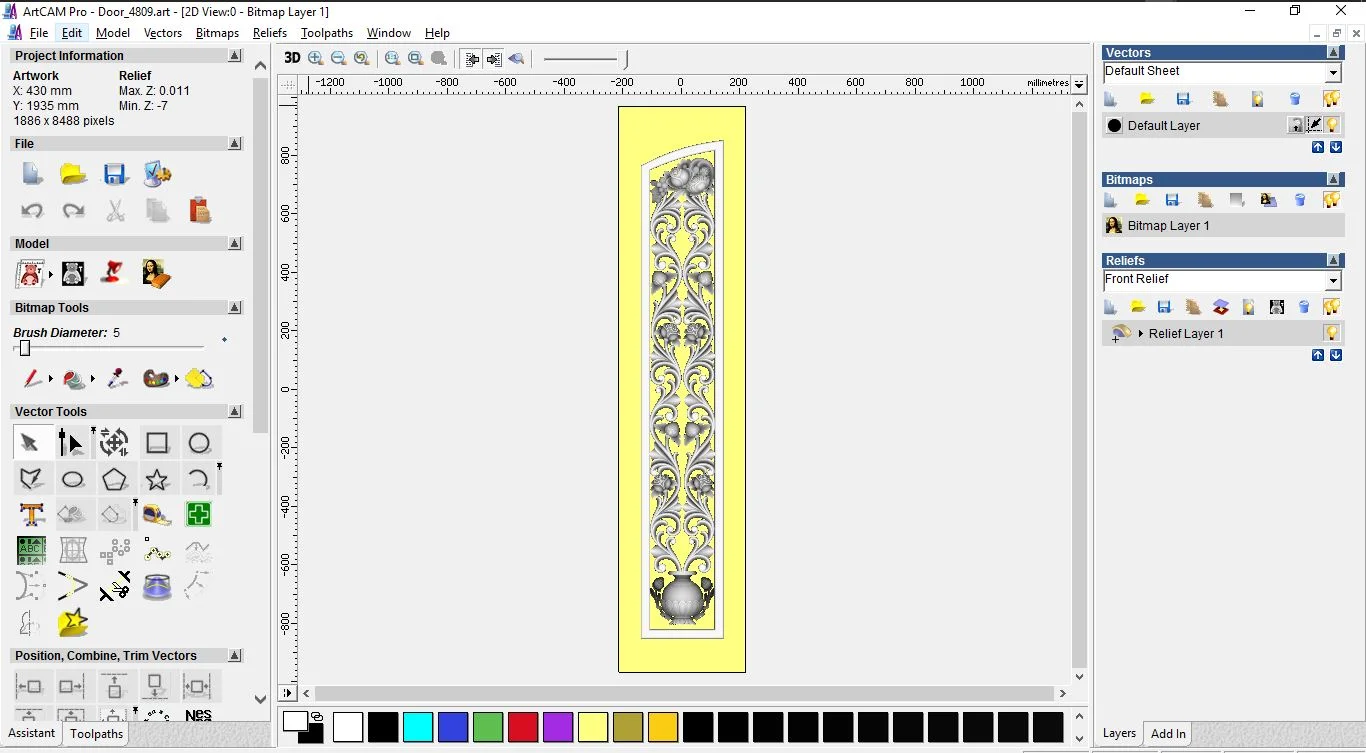
Task: Toggle the lock on Default Layer
Action: tap(1296, 125)
